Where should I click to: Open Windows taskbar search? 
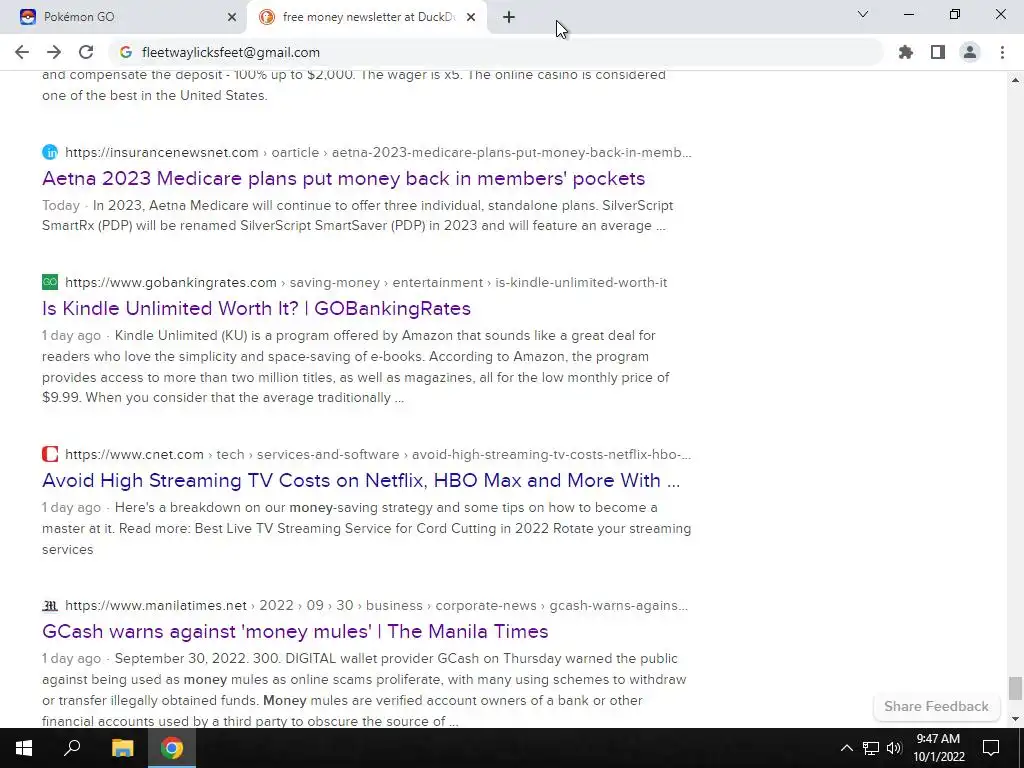[72, 748]
